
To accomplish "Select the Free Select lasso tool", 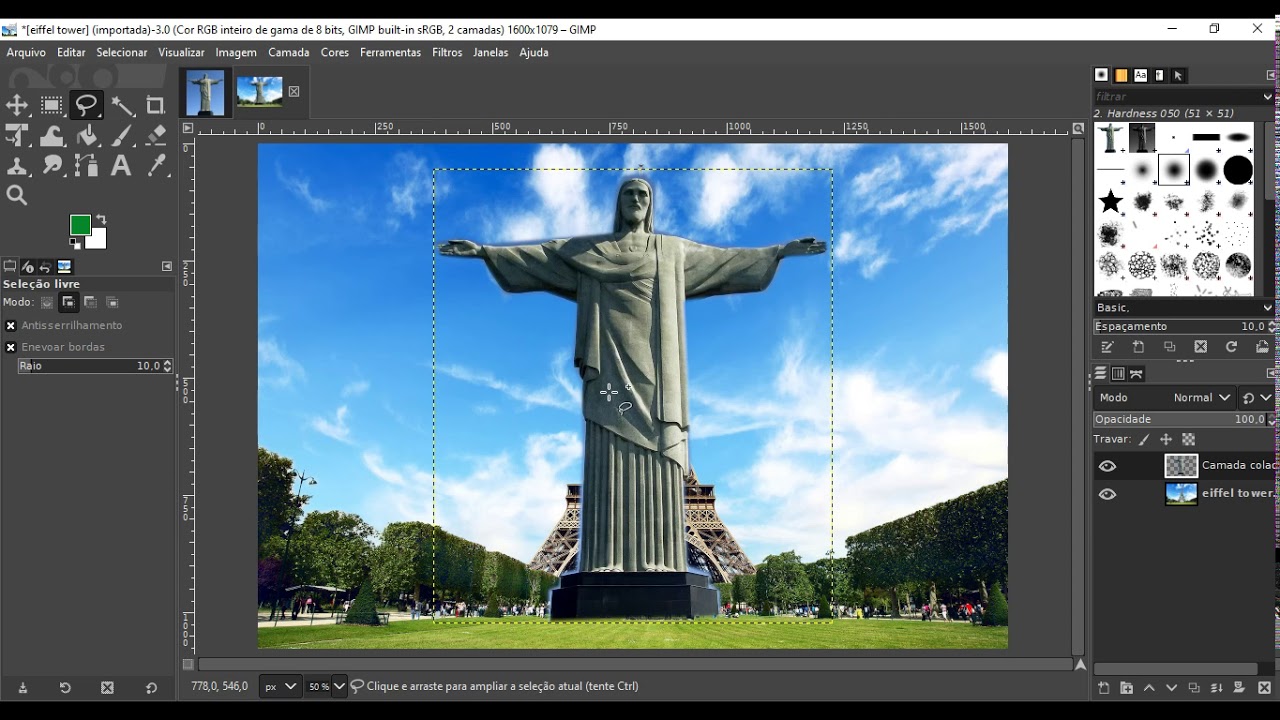I will click(87, 105).
